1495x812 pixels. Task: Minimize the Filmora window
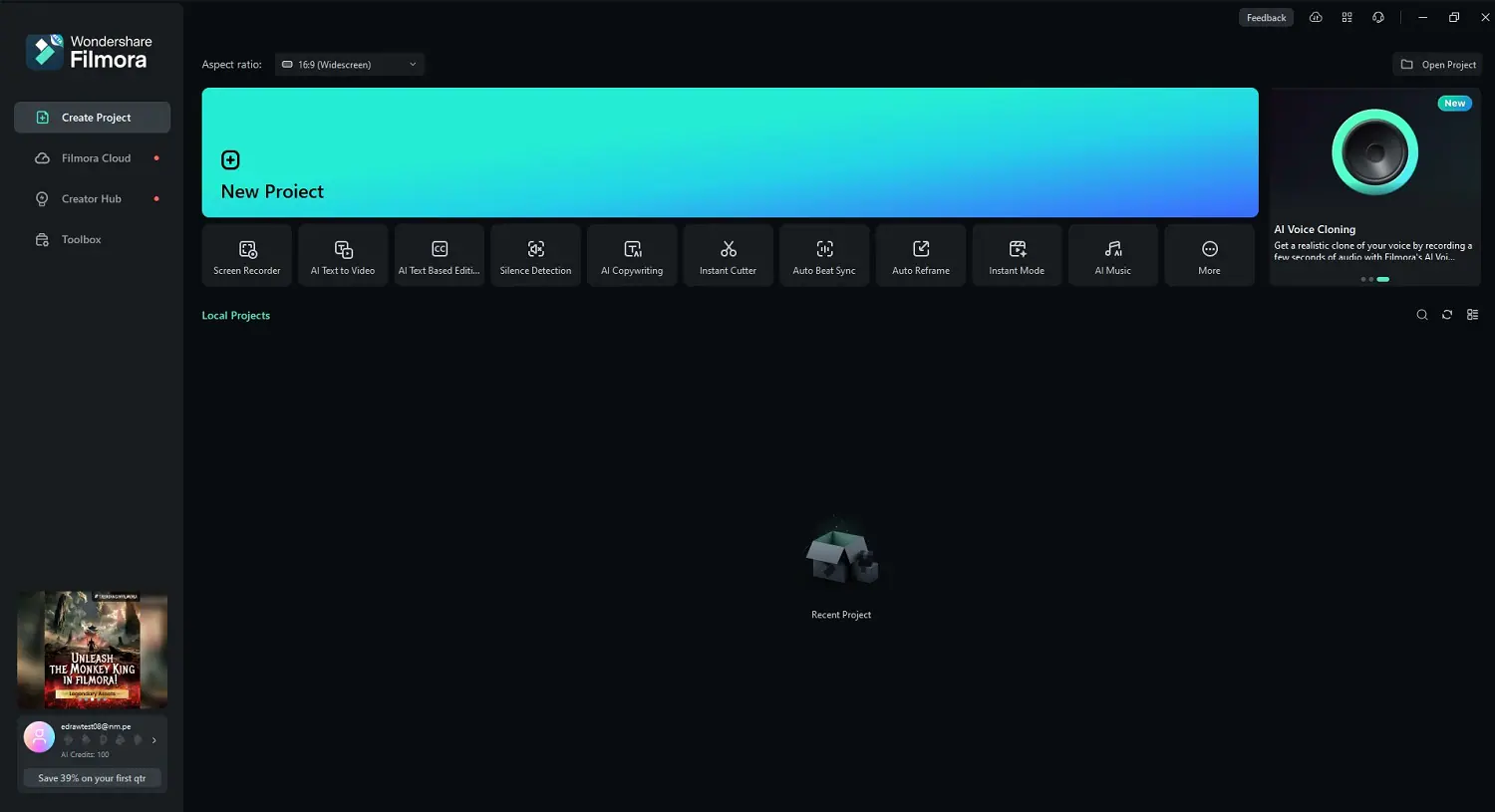(x=1423, y=17)
